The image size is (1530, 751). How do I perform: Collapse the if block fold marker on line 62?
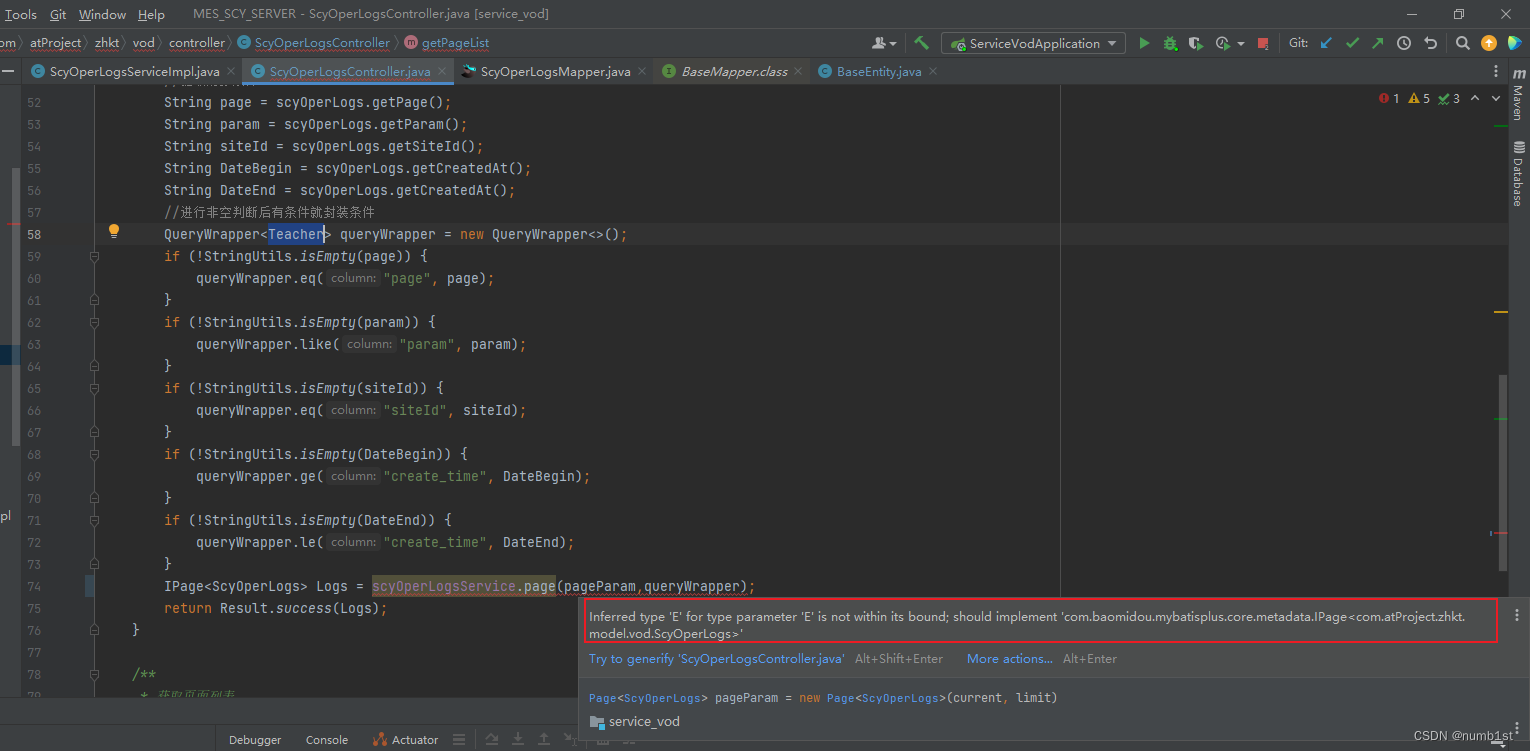pyautogui.click(x=94, y=322)
